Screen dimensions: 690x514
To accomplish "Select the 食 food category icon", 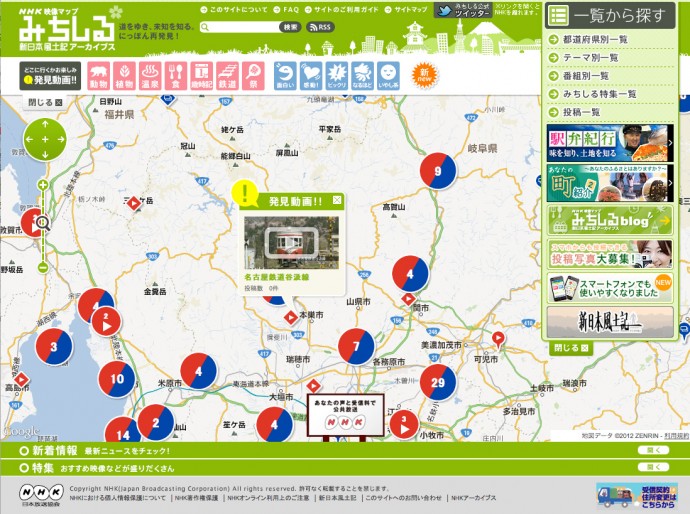I will click(176, 76).
